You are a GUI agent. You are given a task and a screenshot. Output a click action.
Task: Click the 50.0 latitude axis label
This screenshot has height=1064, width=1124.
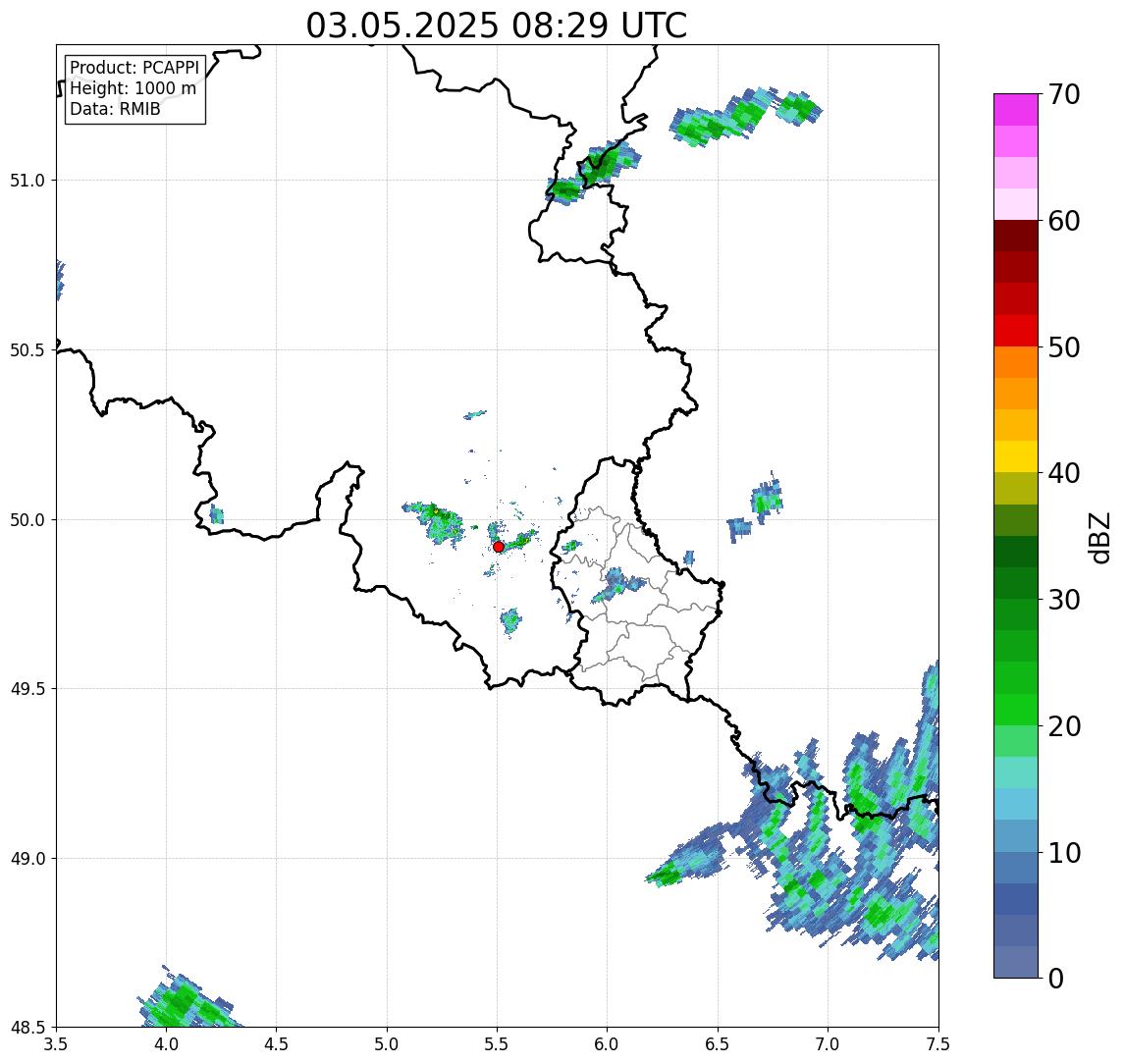(x=27, y=520)
